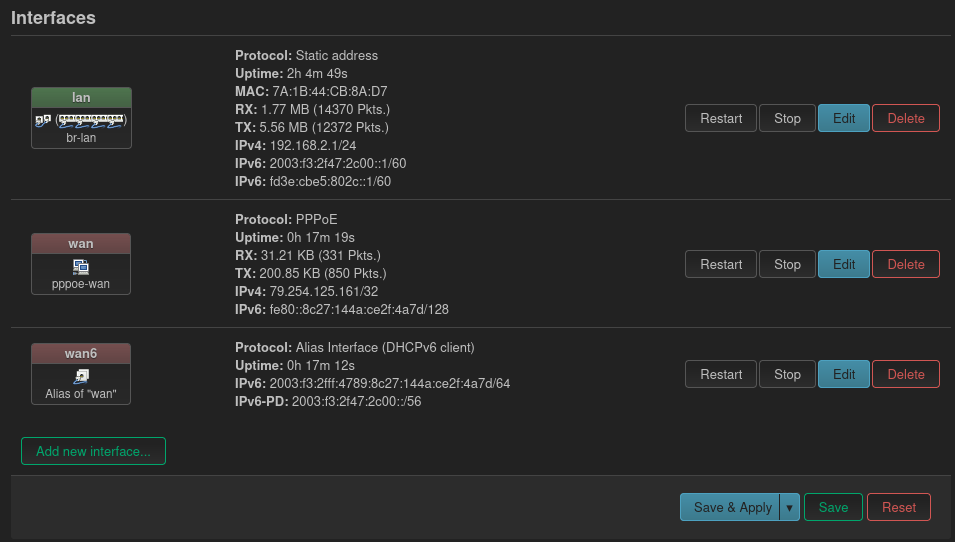The image size is (955, 542).
Task: Click the Save & Apply button
Action: pos(730,507)
